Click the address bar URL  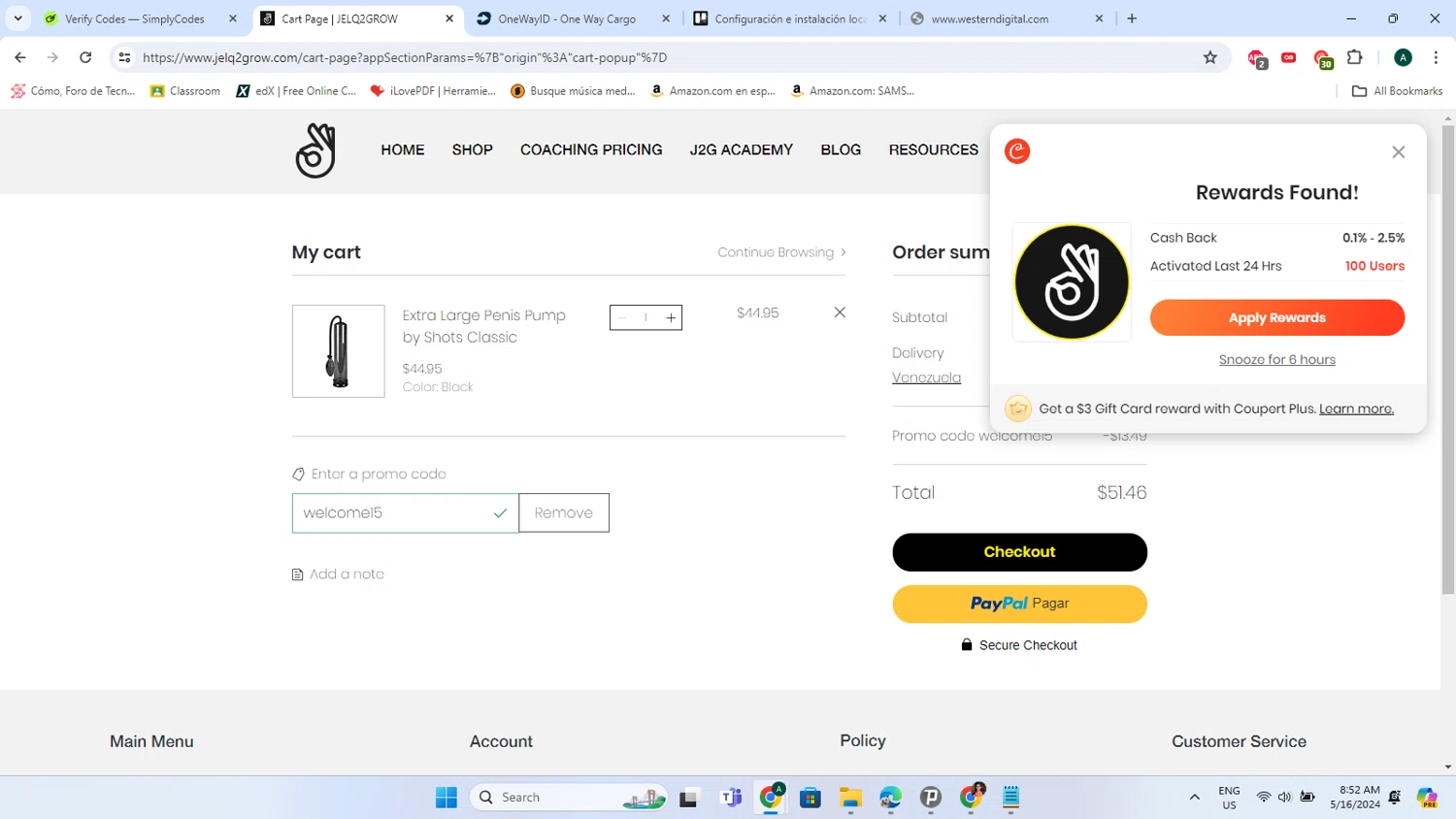coord(405,57)
